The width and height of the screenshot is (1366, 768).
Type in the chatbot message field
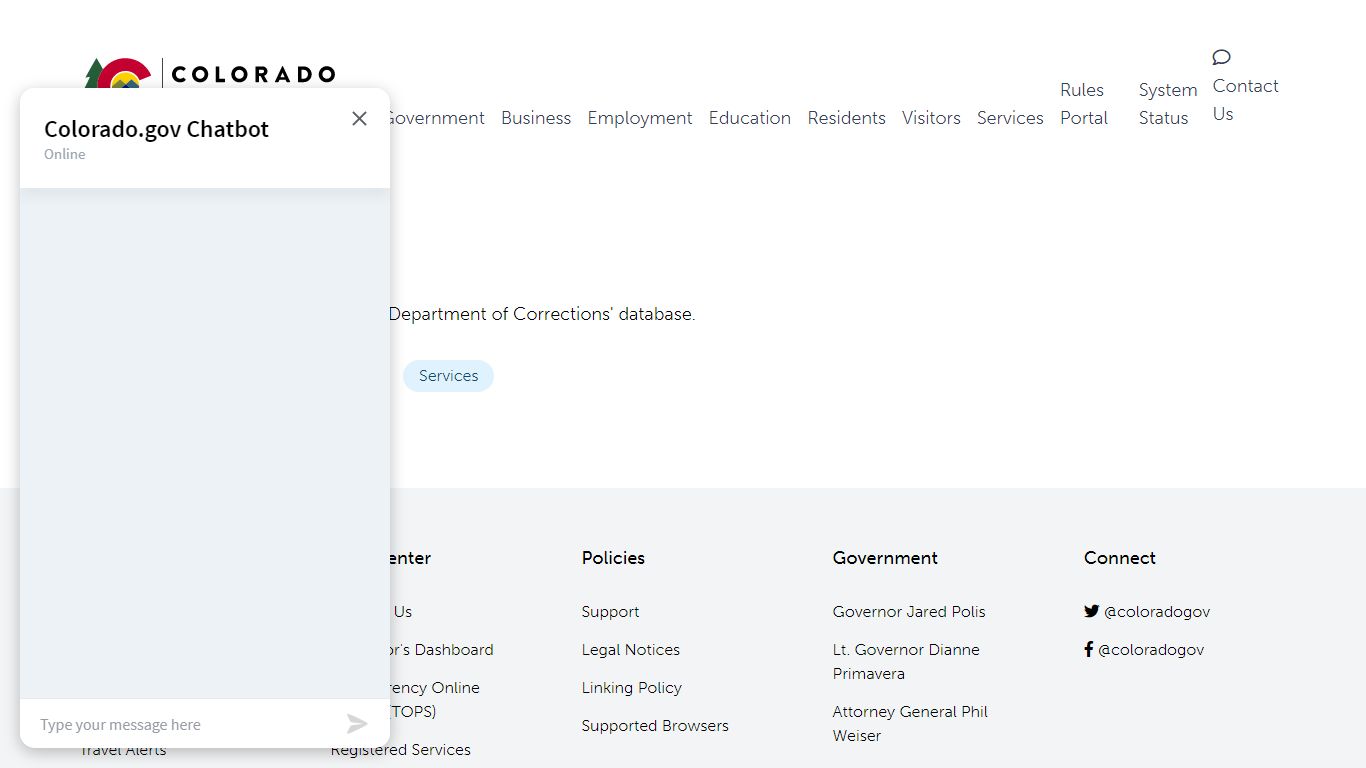pyautogui.click(x=185, y=724)
